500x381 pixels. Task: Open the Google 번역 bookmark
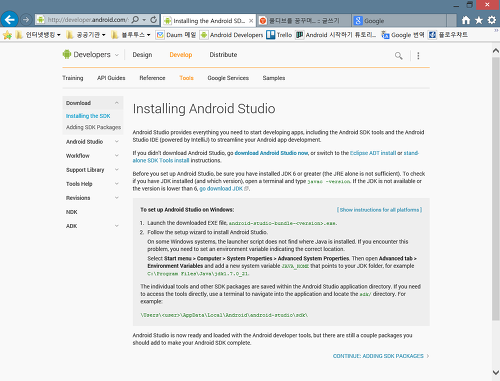pos(403,35)
